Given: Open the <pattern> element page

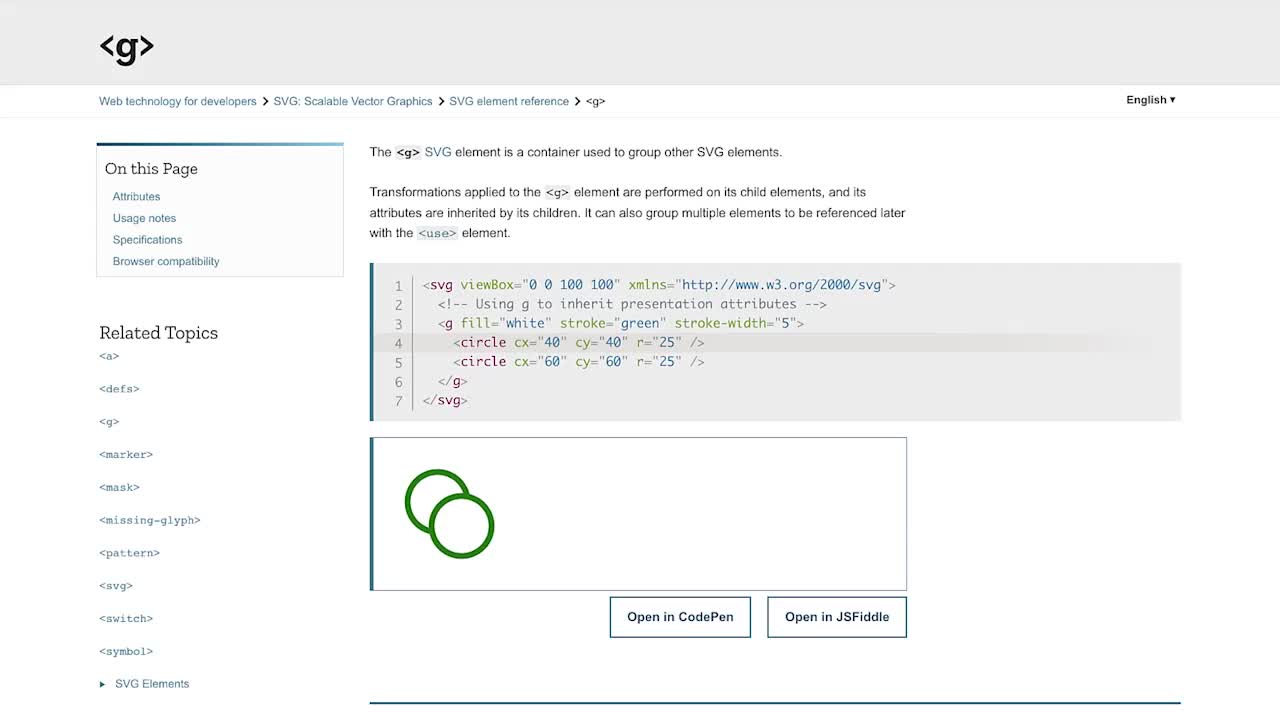Looking at the screenshot, I should (129, 552).
